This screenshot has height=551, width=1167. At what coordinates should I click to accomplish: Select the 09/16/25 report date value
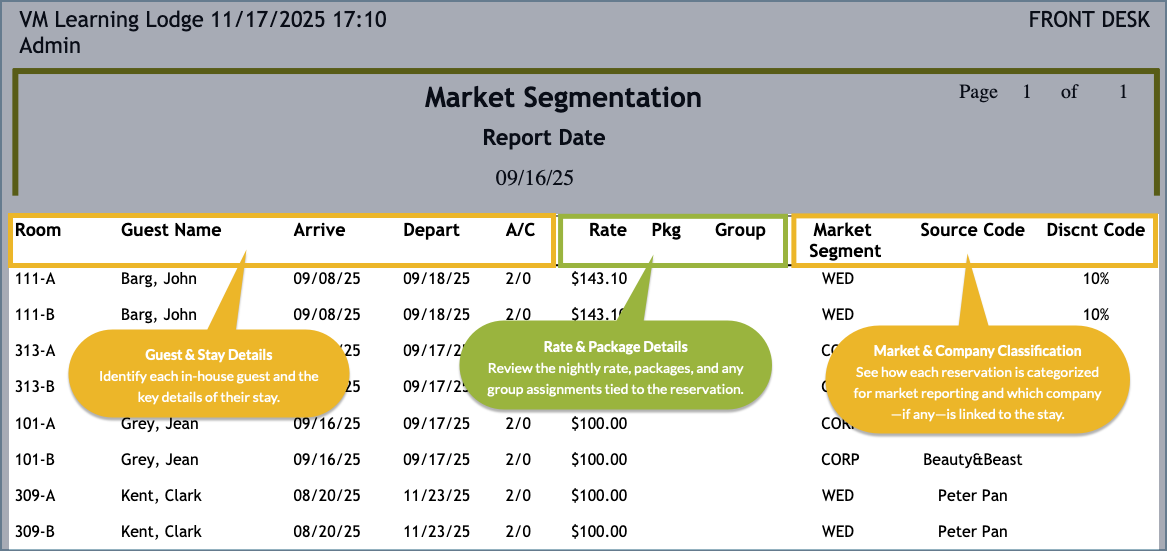coord(534,178)
